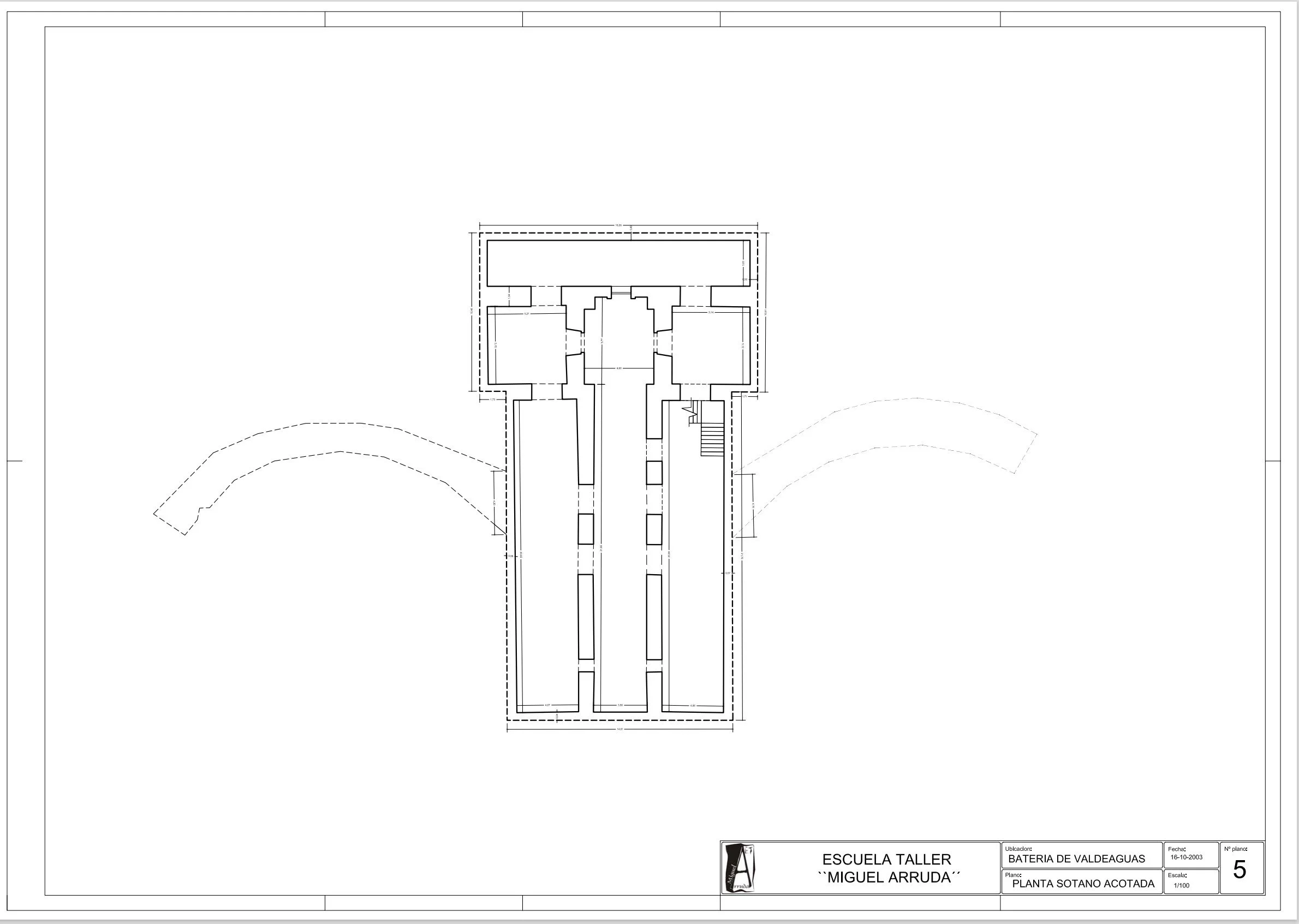Screen dimensions: 1299x924
Task: Click the left dashed curved wall outline
Action: click(336, 423)
